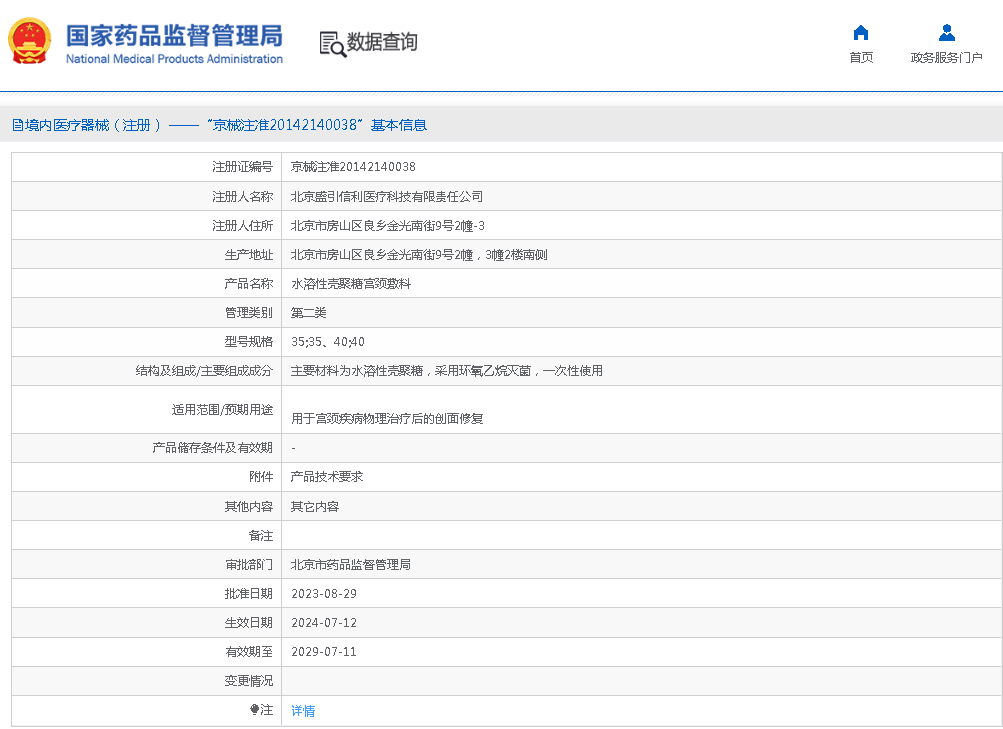Select registration number 京械注准20142140038 value cell
The width and height of the screenshot is (1003, 729).
click(353, 167)
